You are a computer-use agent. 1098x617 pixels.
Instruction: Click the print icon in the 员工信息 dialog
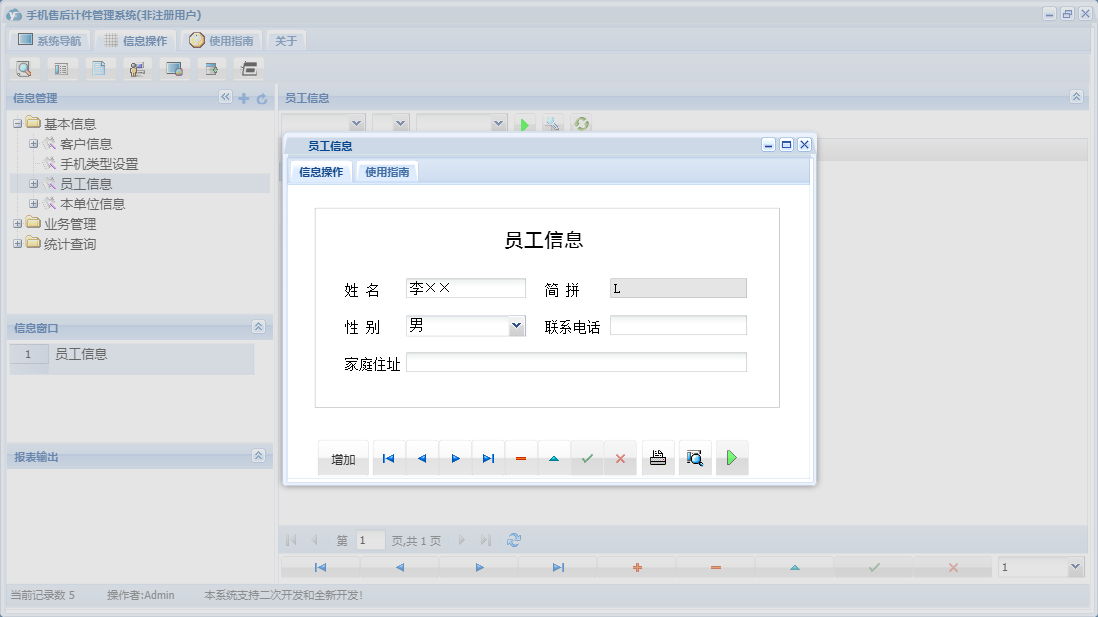(658, 457)
